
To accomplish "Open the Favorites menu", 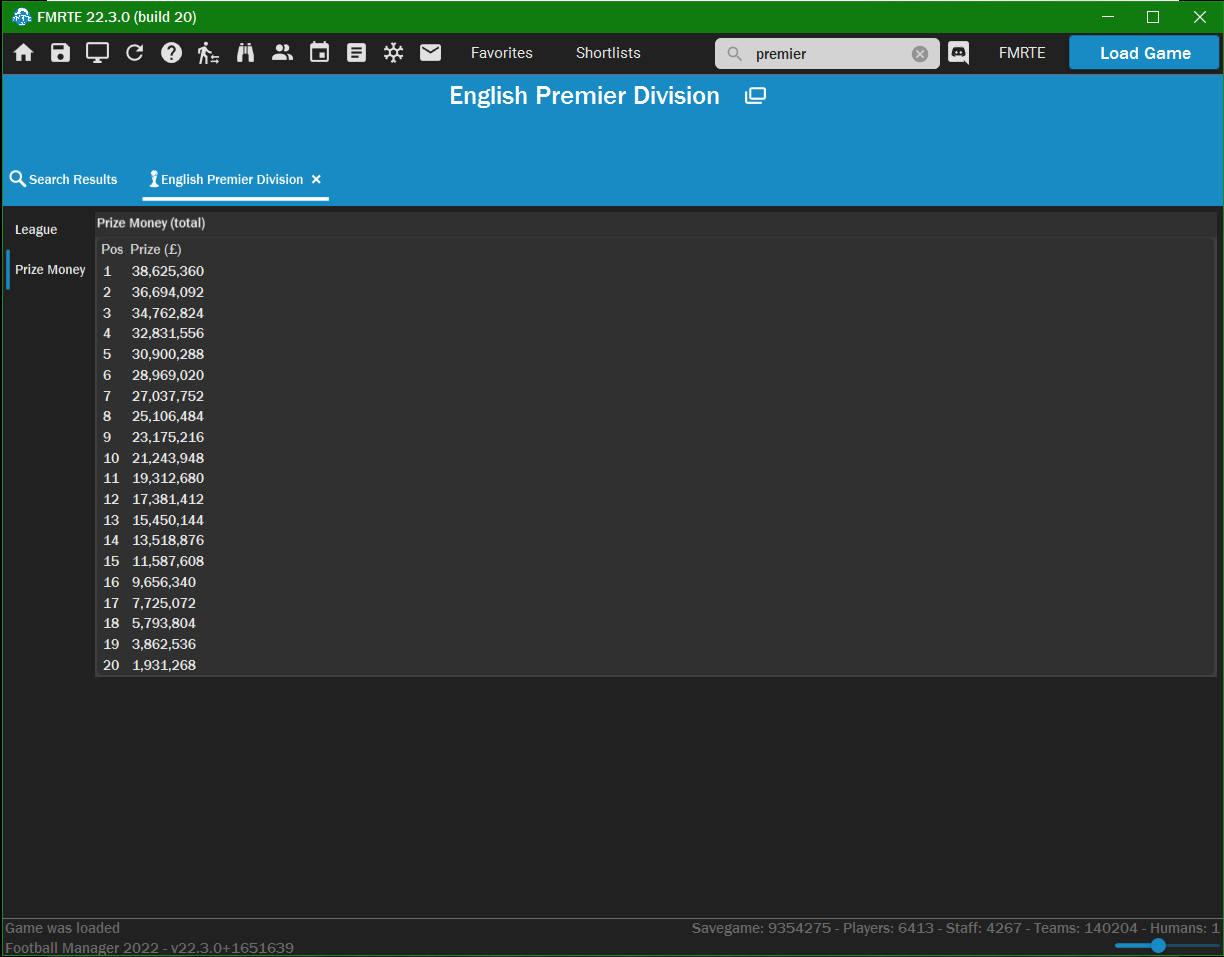I will click(502, 53).
